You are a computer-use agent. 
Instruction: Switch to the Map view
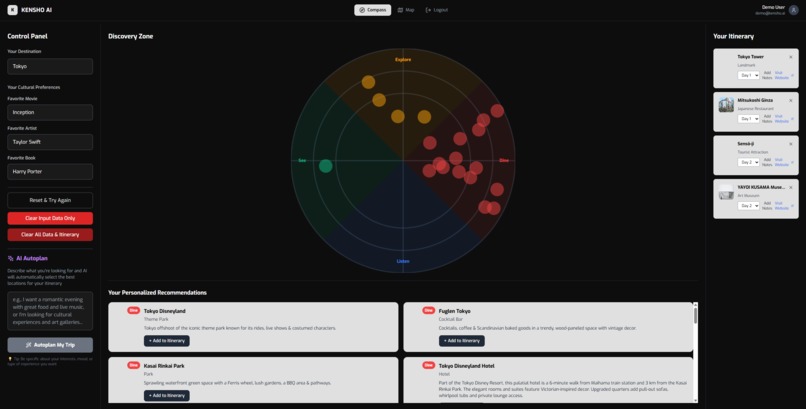pyautogui.click(x=406, y=10)
